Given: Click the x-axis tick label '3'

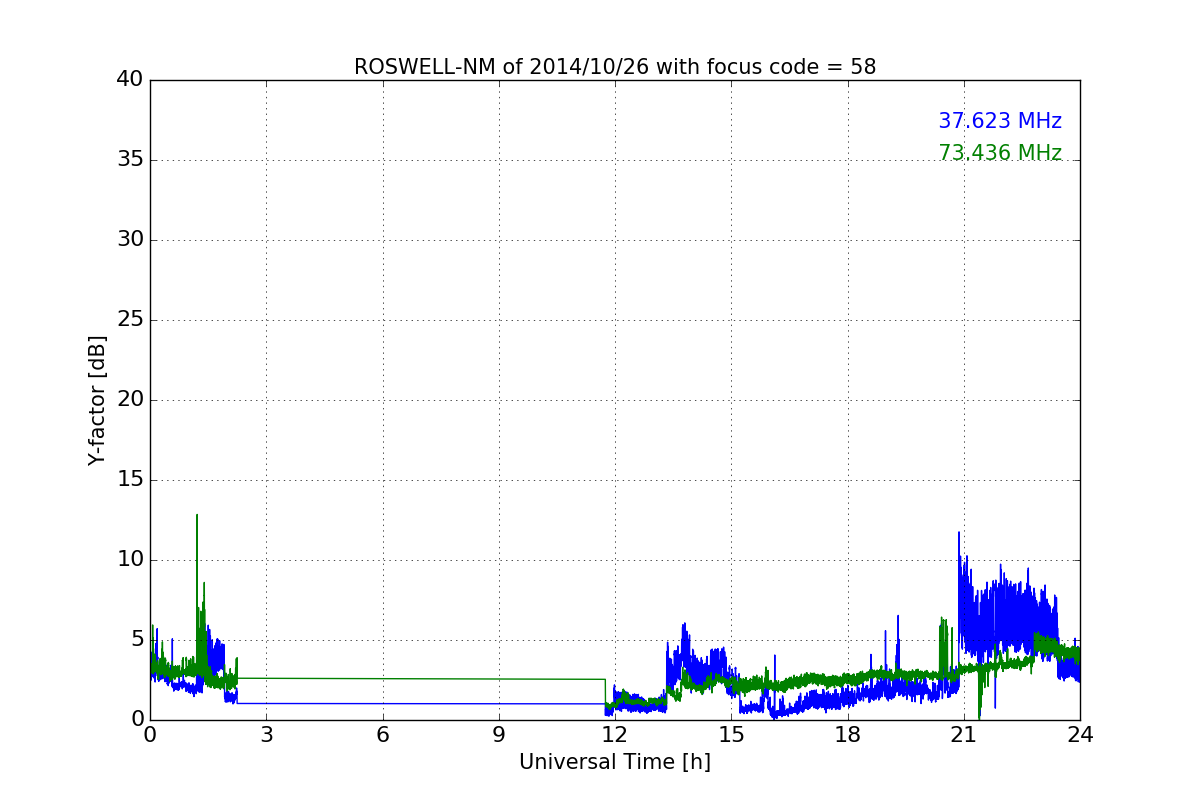Looking at the screenshot, I should coord(266,735).
